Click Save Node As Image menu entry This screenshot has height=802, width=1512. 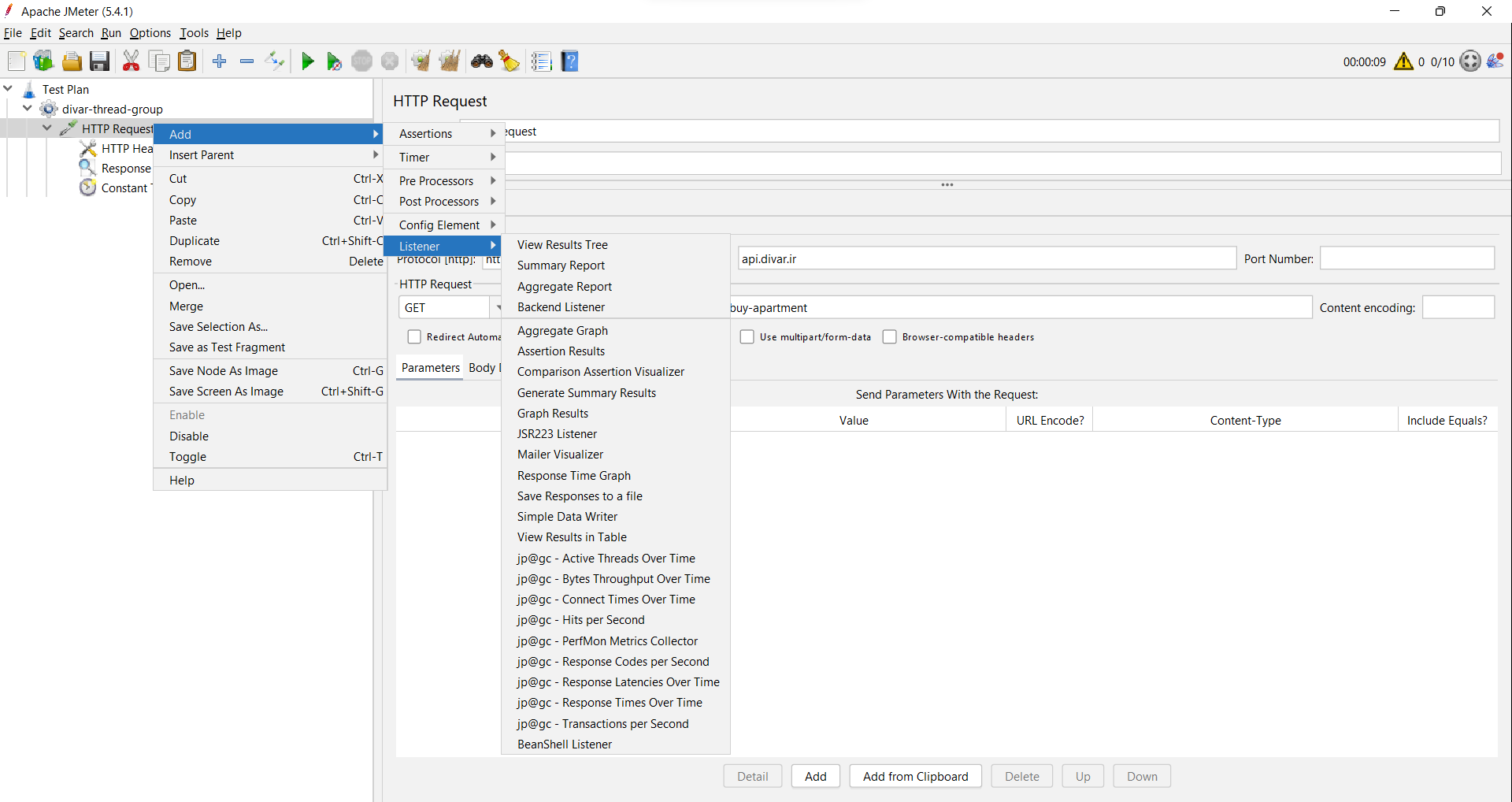click(x=270, y=371)
